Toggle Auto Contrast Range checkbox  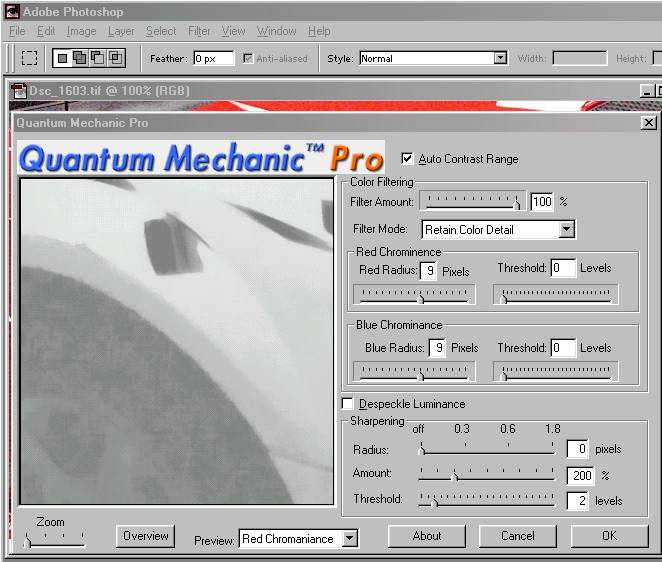(x=407, y=159)
